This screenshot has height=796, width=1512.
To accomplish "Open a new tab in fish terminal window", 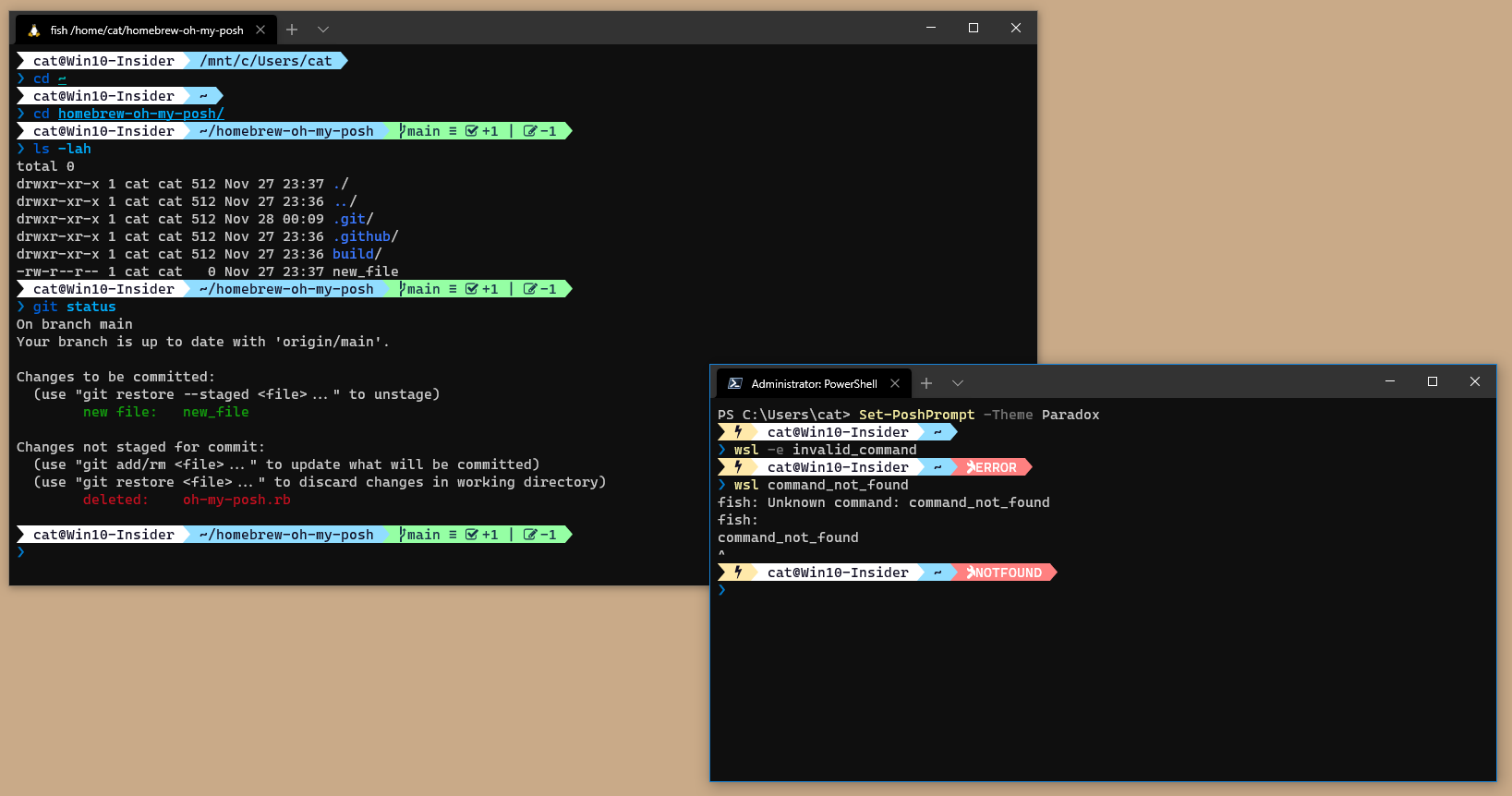I will click(x=292, y=30).
